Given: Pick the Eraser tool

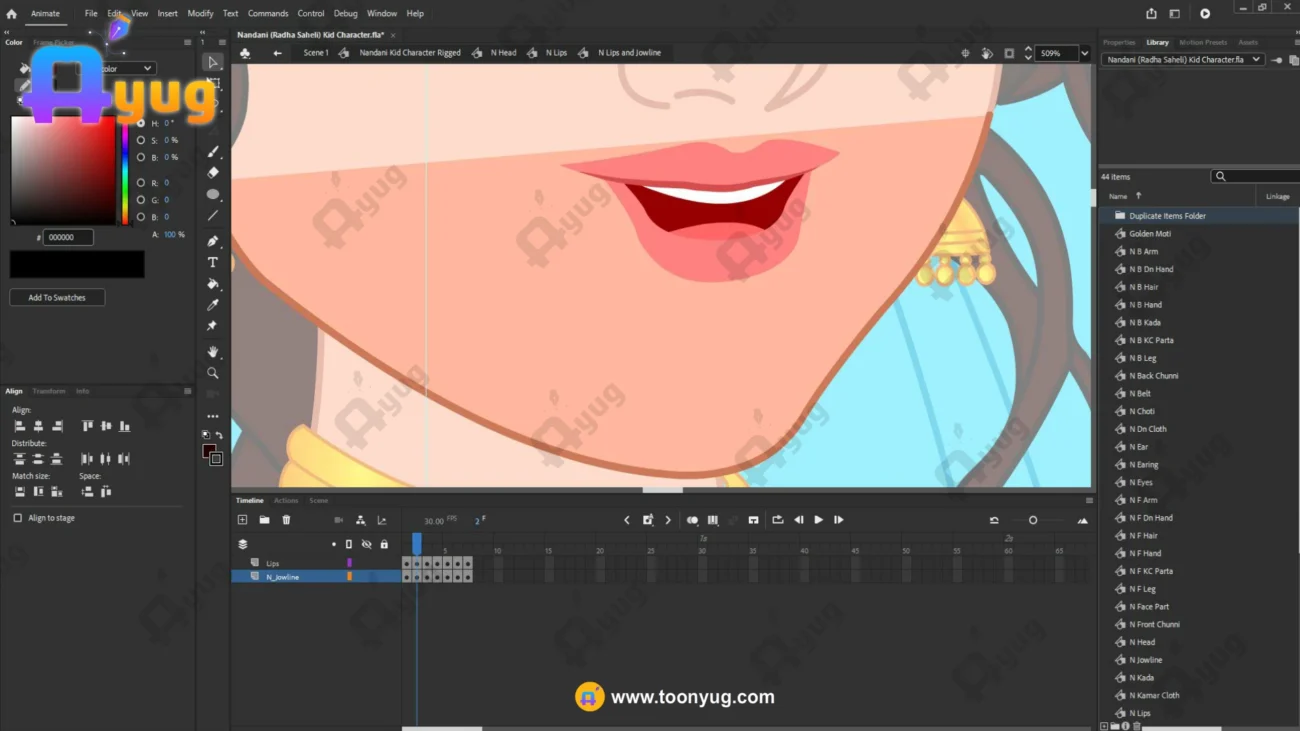Looking at the screenshot, I should 213,173.
